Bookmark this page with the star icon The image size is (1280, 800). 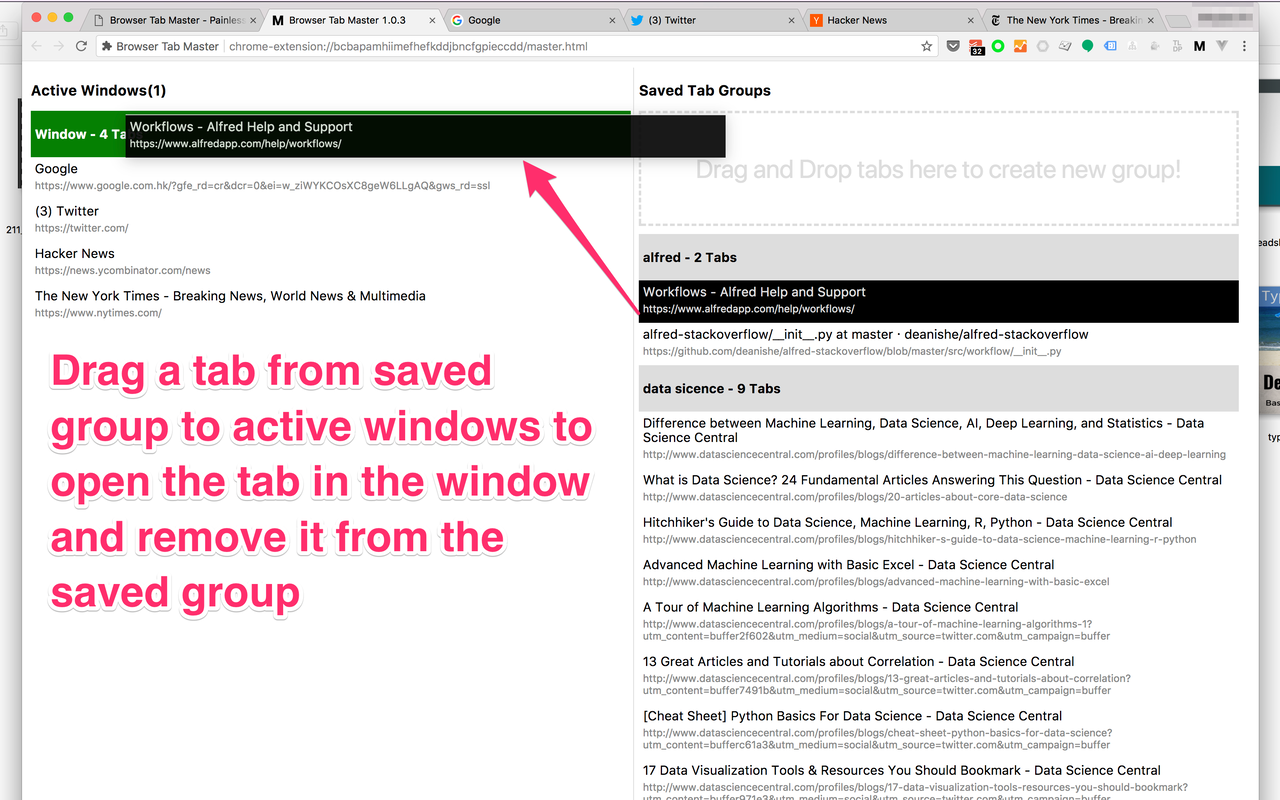coord(927,46)
